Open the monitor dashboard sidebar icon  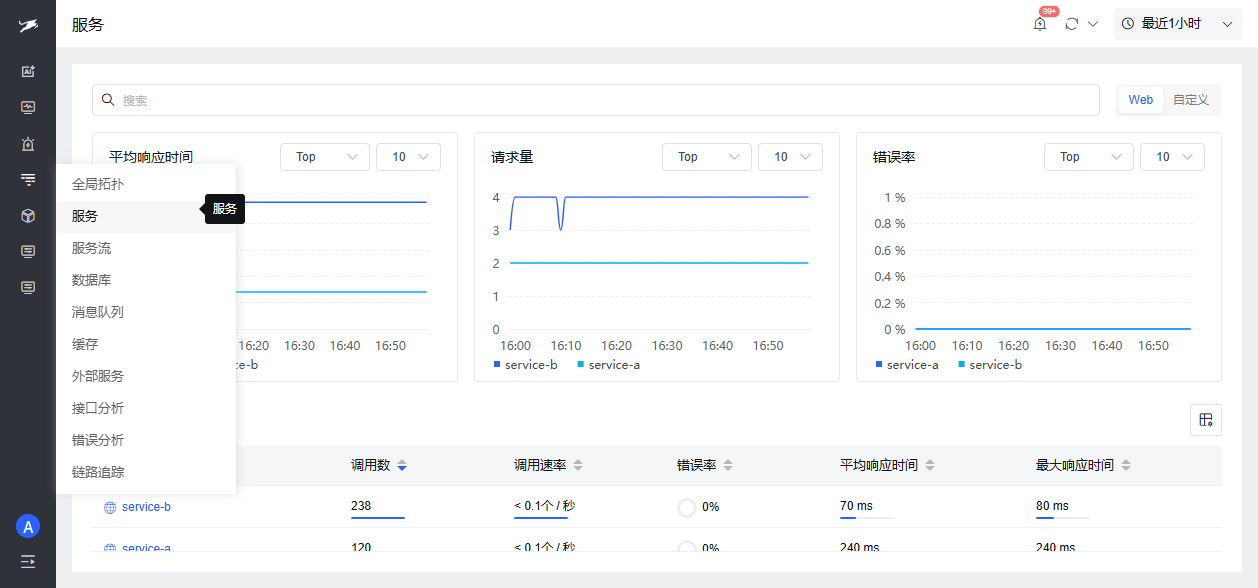point(28,107)
